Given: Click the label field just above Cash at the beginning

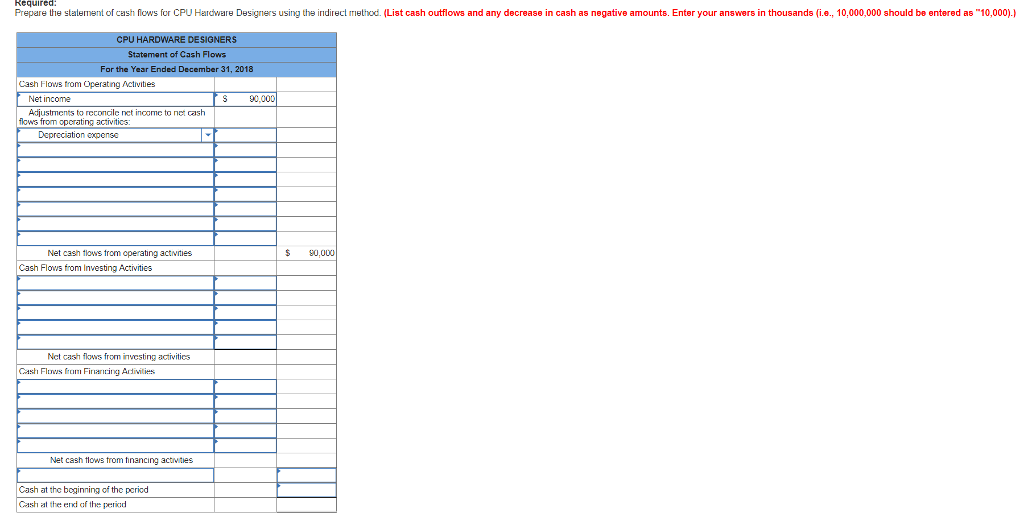Looking at the screenshot, I should point(116,475).
